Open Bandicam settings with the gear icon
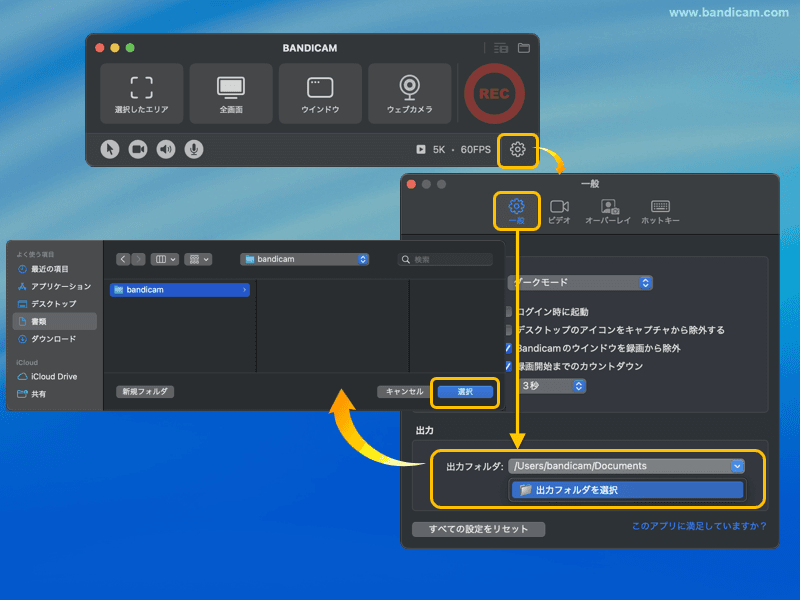The image size is (800, 600). click(x=519, y=150)
